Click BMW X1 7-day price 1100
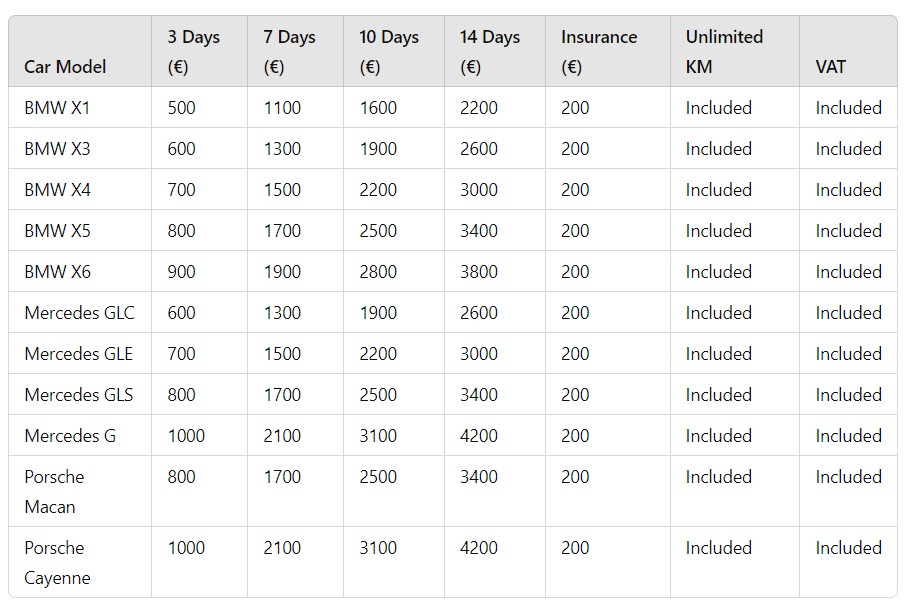The image size is (915, 612). [282, 108]
